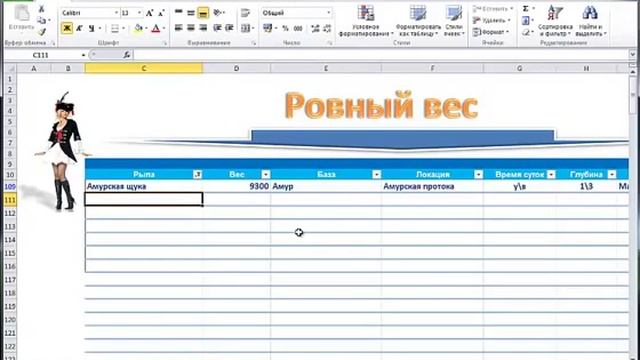Apply the yellow fill color bucket

click(138, 28)
